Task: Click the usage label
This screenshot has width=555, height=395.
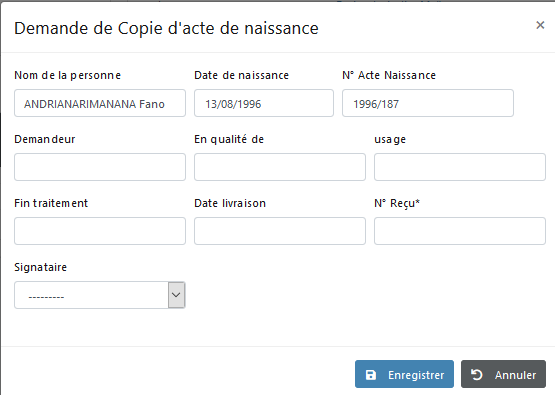Action: [x=390, y=140]
